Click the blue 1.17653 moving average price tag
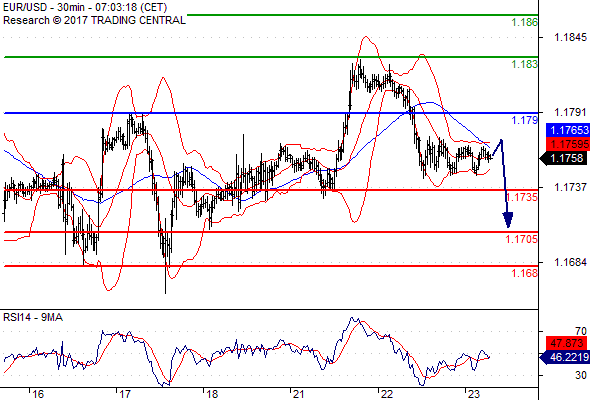Image resolution: width=590 pixels, height=400 pixels. coord(567,130)
